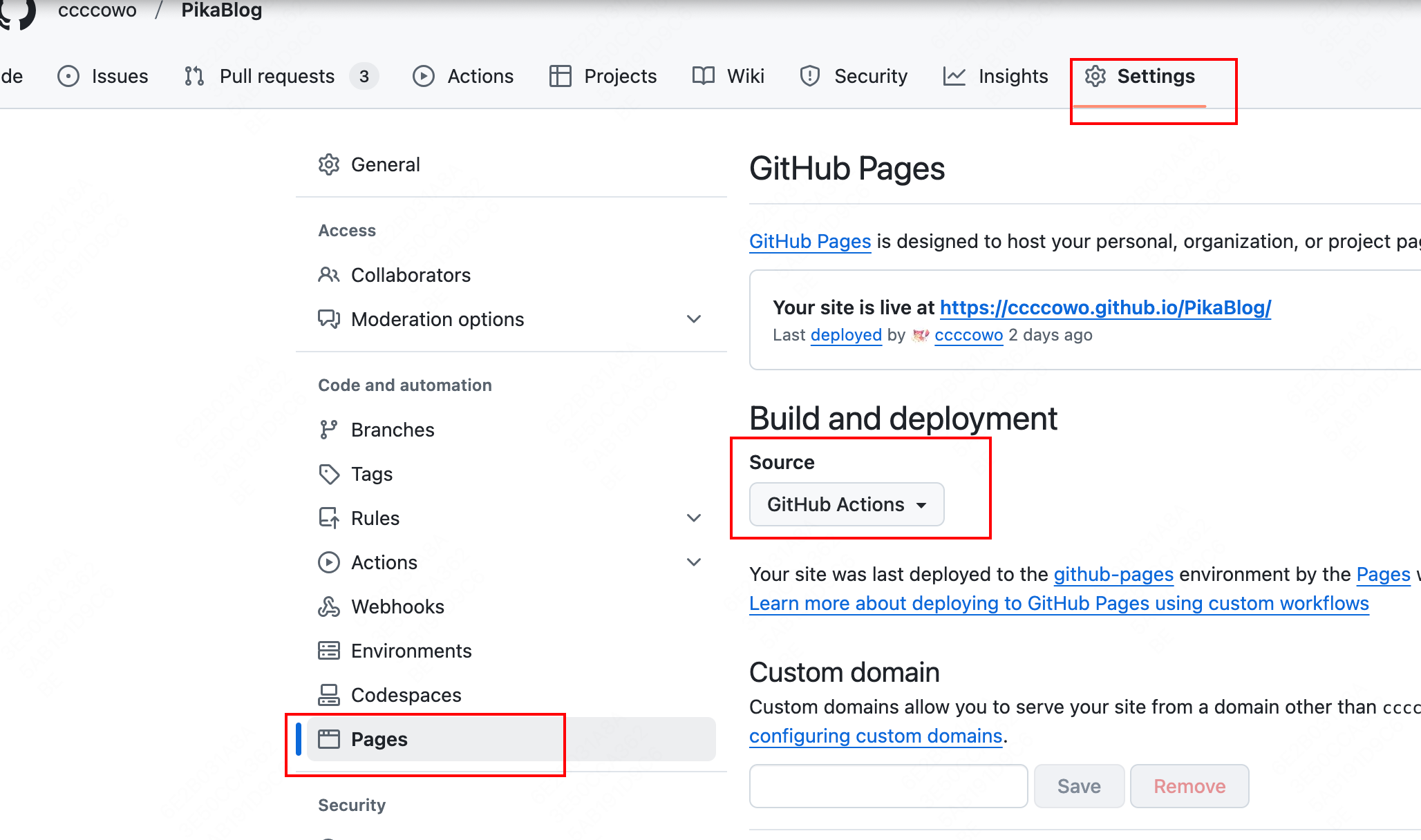The height and width of the screenshot is (840, 1421).
Task: Click the Tags label icon
Action: [329, 474]
